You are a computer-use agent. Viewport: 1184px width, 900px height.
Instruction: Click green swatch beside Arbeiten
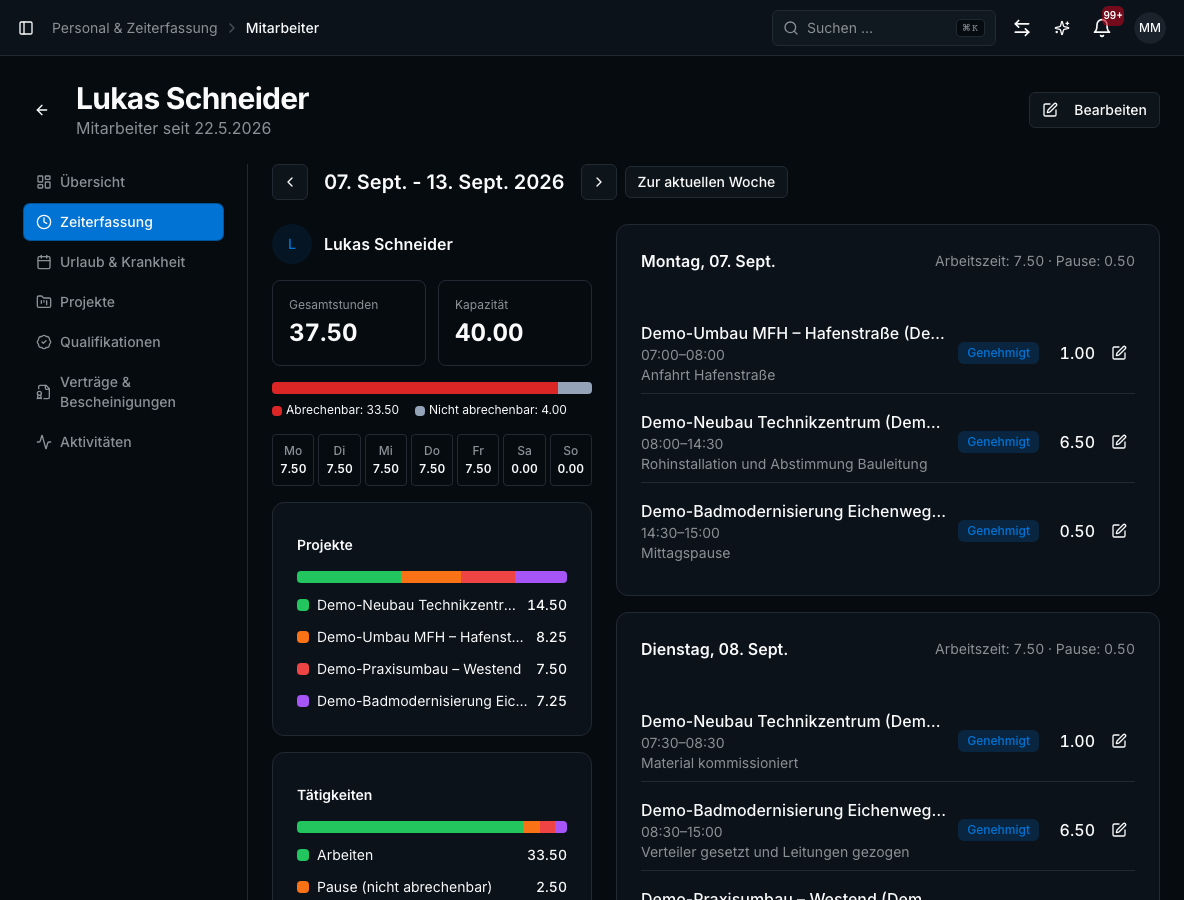(x=303, y=855)
